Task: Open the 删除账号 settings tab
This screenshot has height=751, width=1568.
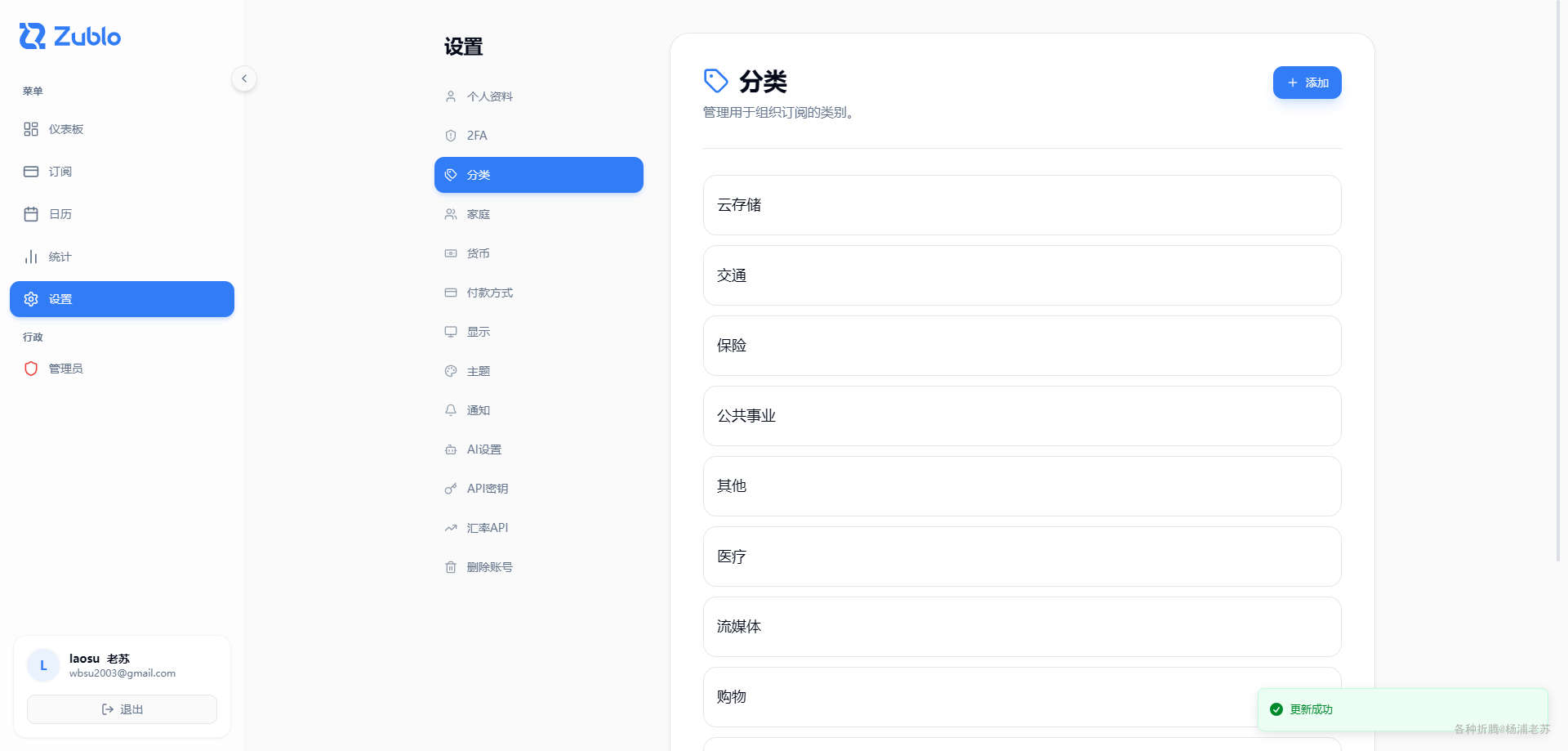Action: 539,567
